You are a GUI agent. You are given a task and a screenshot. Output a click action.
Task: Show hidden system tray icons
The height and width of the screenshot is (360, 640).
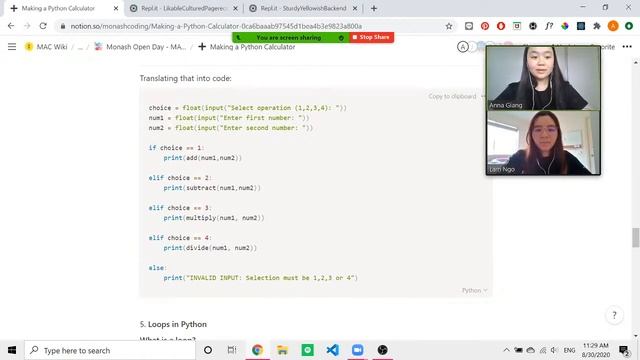click(x=506, y=350)
